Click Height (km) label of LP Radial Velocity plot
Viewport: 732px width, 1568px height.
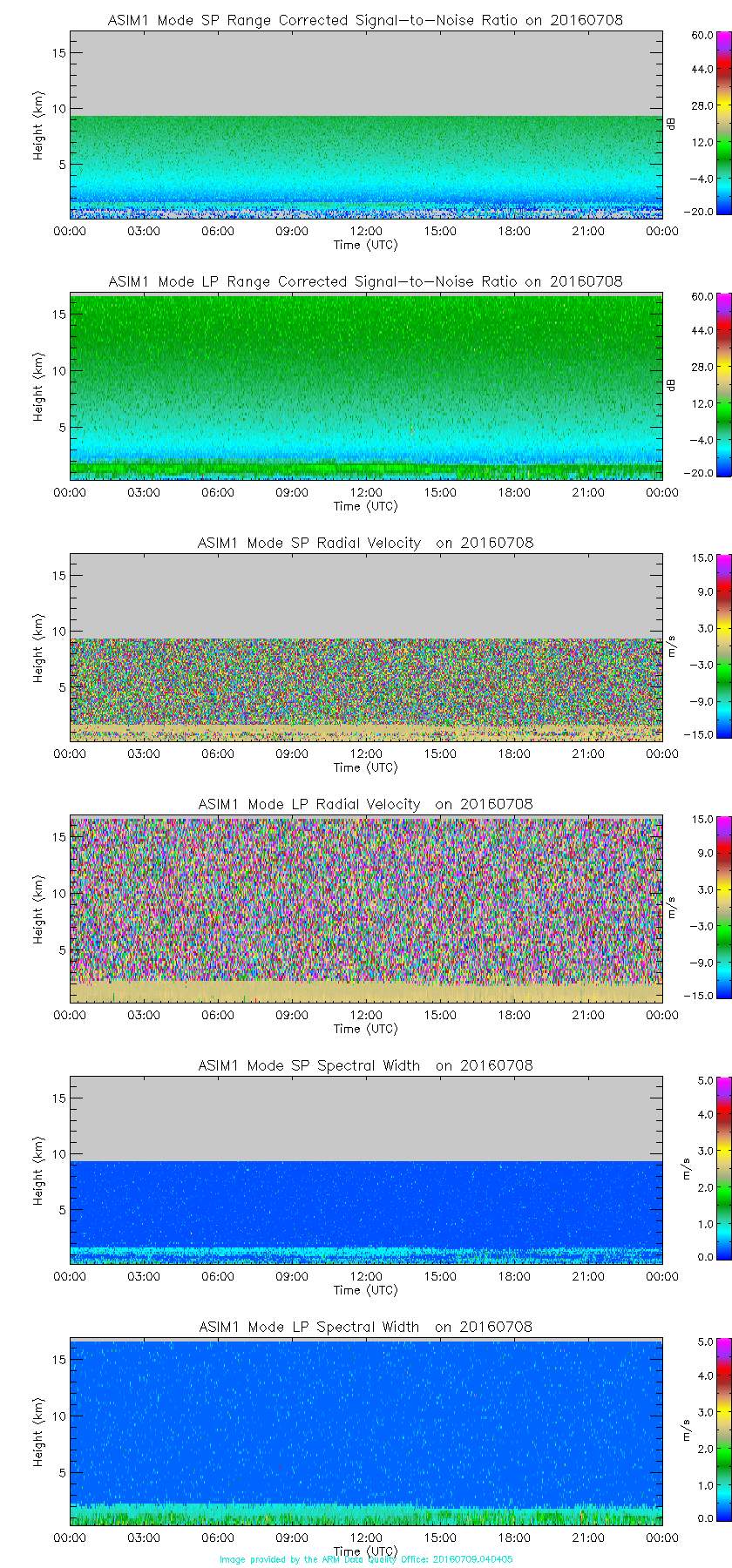(38, 910)
